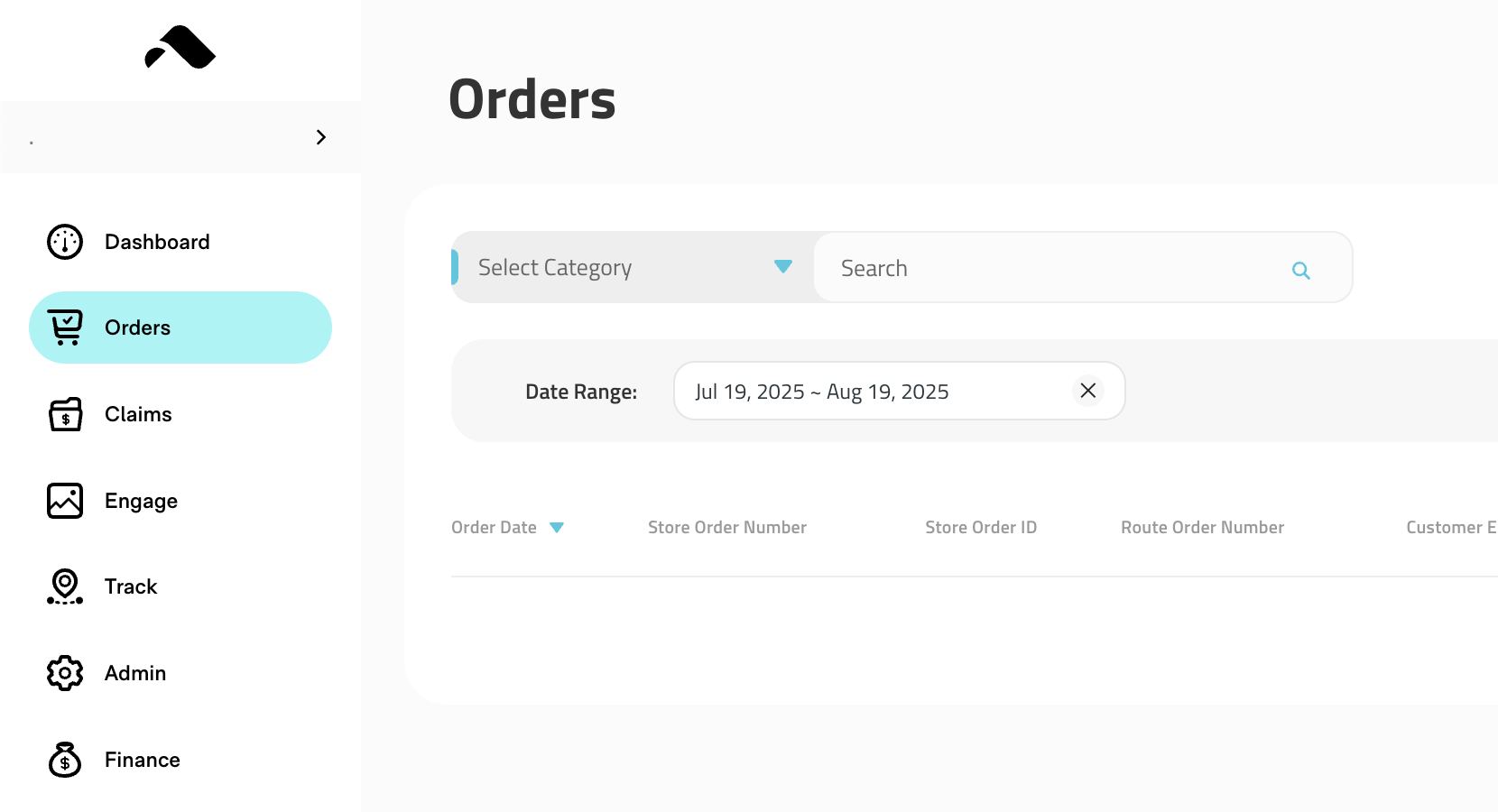Open Claims using the briefcase icon
This screenshot has width=1498, height=812.
point(64,413)
